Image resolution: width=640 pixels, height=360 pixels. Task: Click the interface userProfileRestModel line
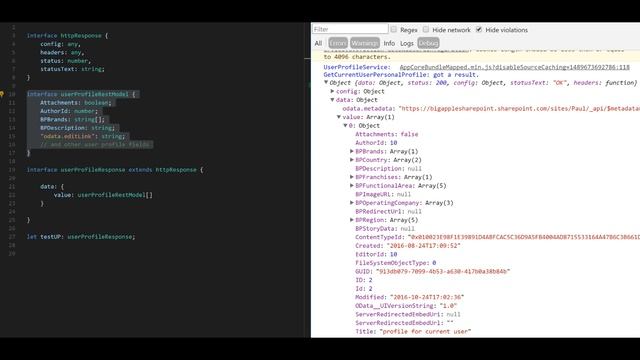pos(81,94)
